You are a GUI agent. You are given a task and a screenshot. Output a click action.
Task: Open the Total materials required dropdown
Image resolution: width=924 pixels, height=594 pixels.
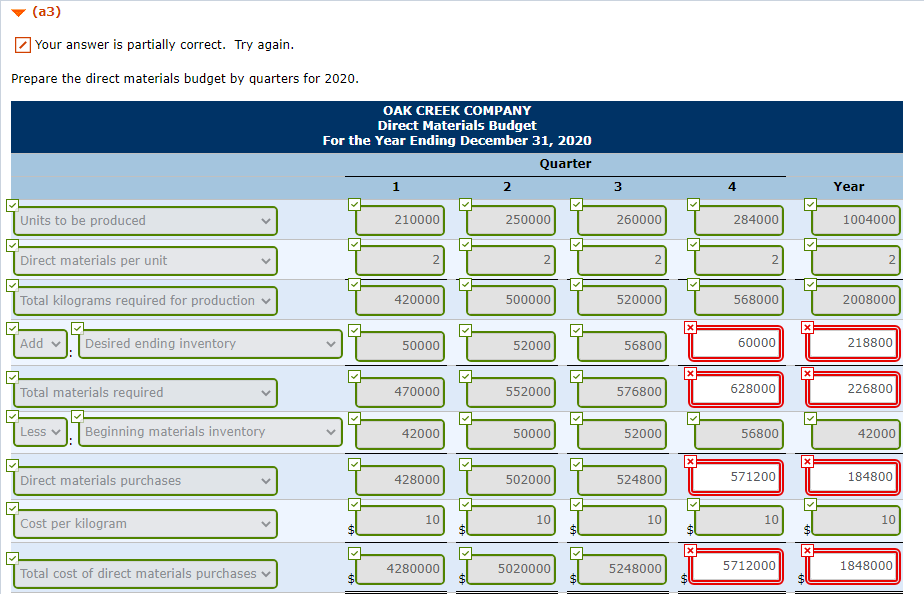point(145,392)
